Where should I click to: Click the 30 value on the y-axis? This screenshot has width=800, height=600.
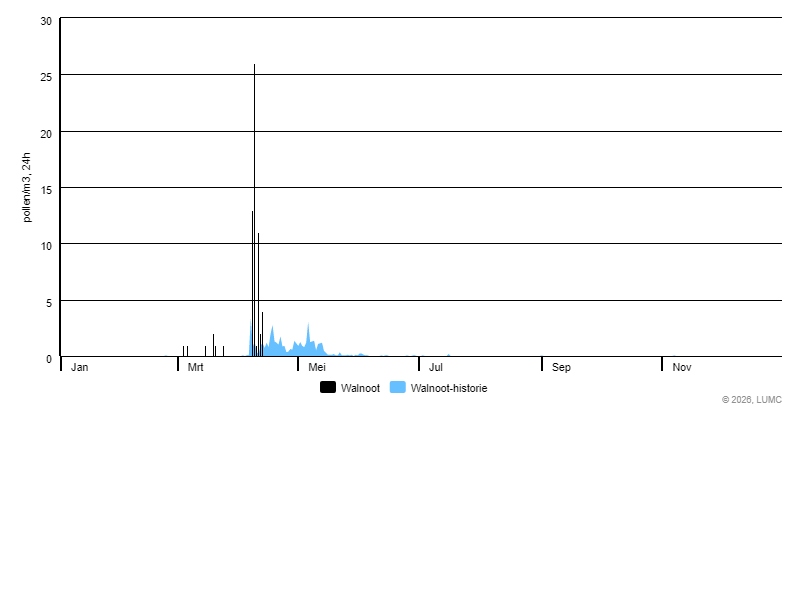46,21
